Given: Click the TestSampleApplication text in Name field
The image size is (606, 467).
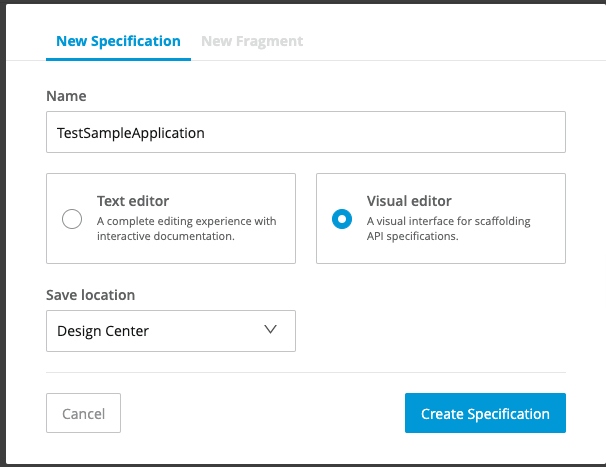Looking at the screenshot, I should 131,132.
